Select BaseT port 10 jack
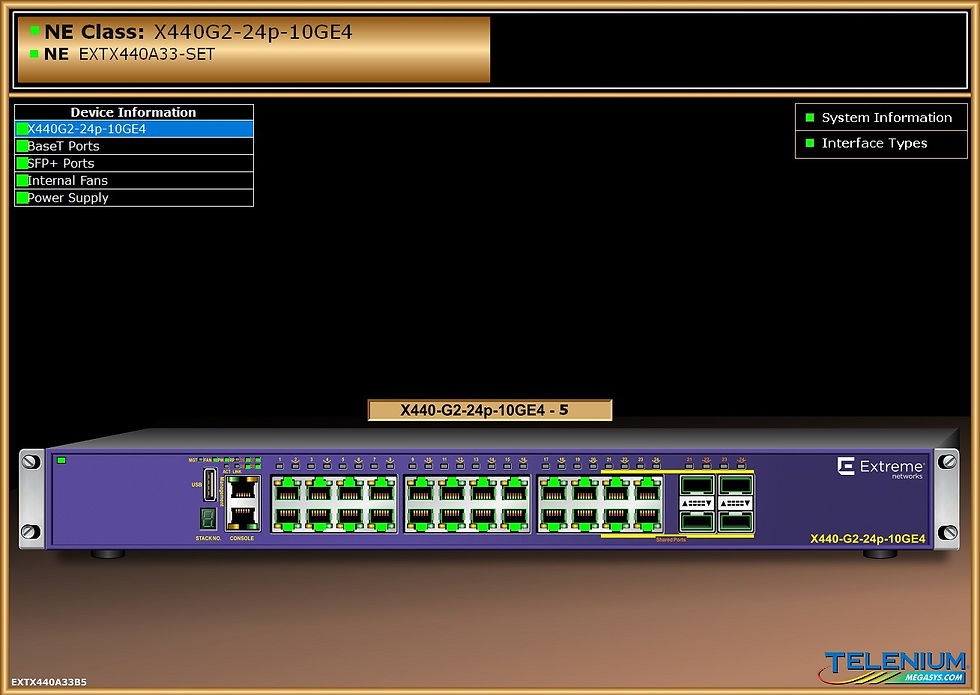Viewport: 980px width, 695px height. [420, 518]
